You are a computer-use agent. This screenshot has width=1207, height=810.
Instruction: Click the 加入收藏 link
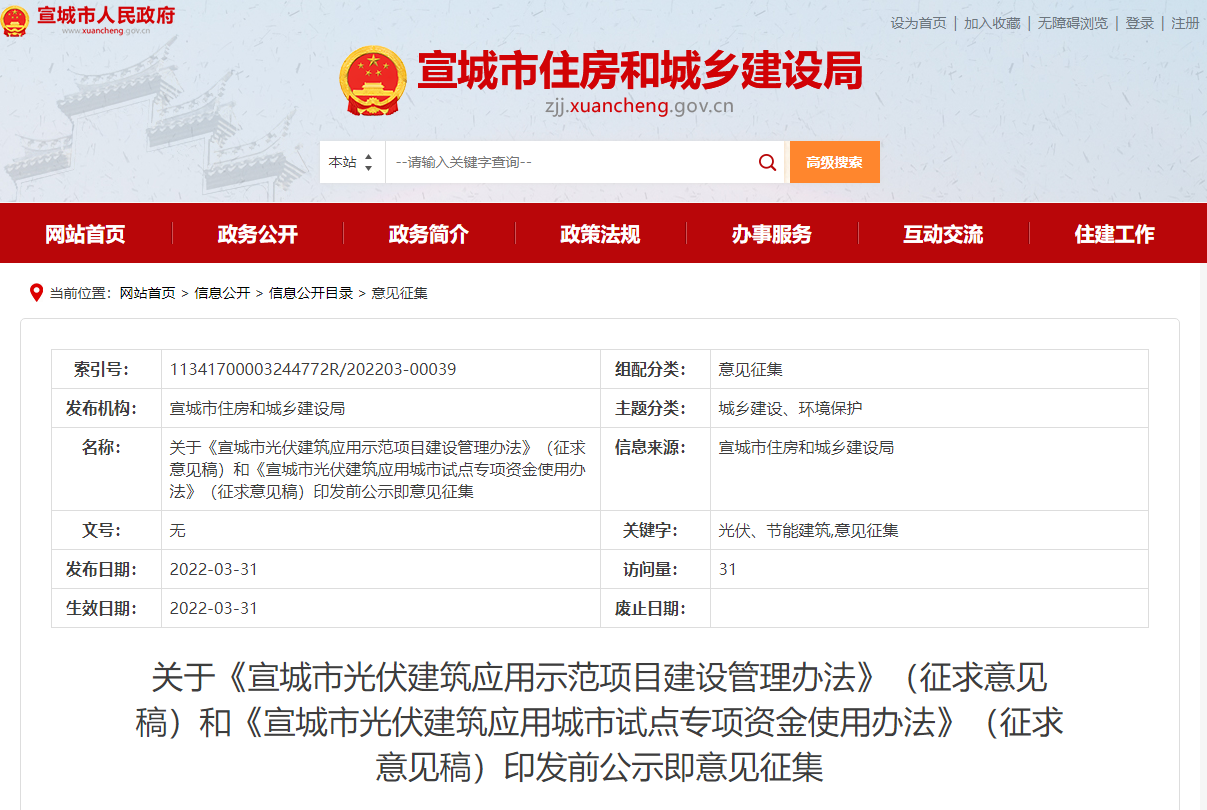(x=992, y=23)
